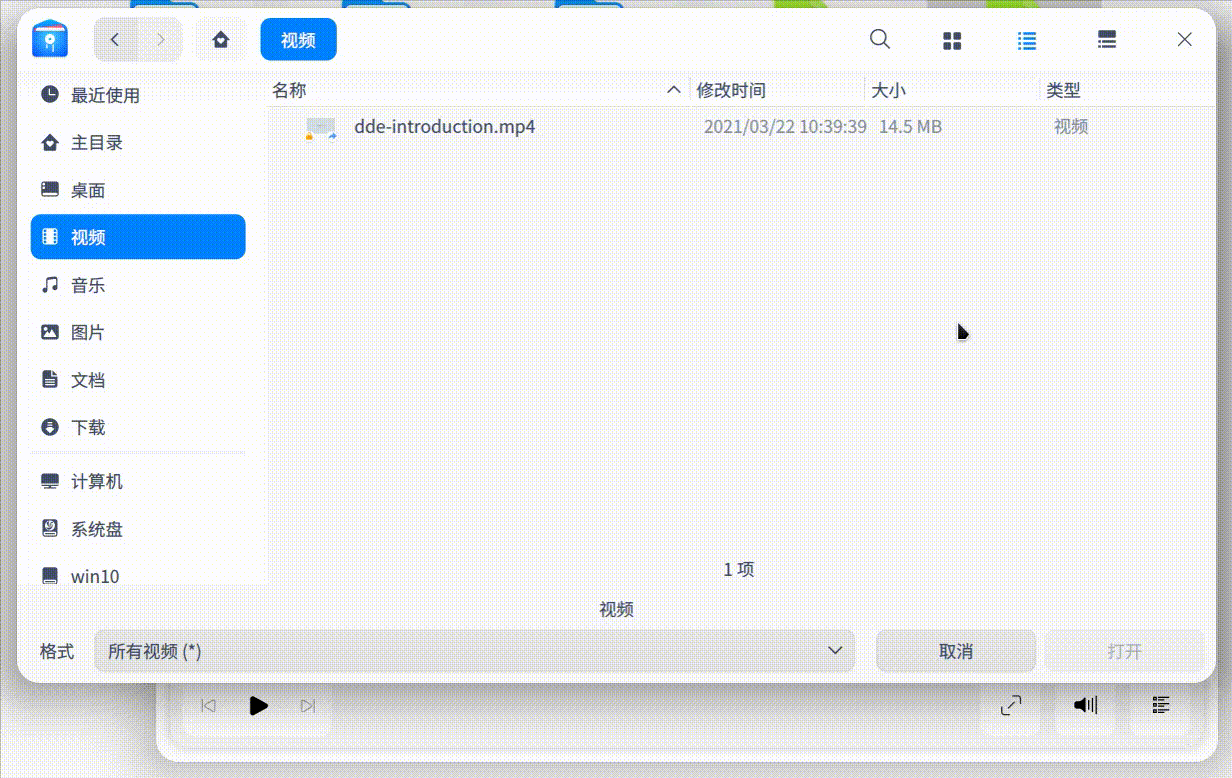The height and width of the screenshot is (778, 1232).
Task: Select the dde-introduction.mp4 file name
Action: (444, 127)
